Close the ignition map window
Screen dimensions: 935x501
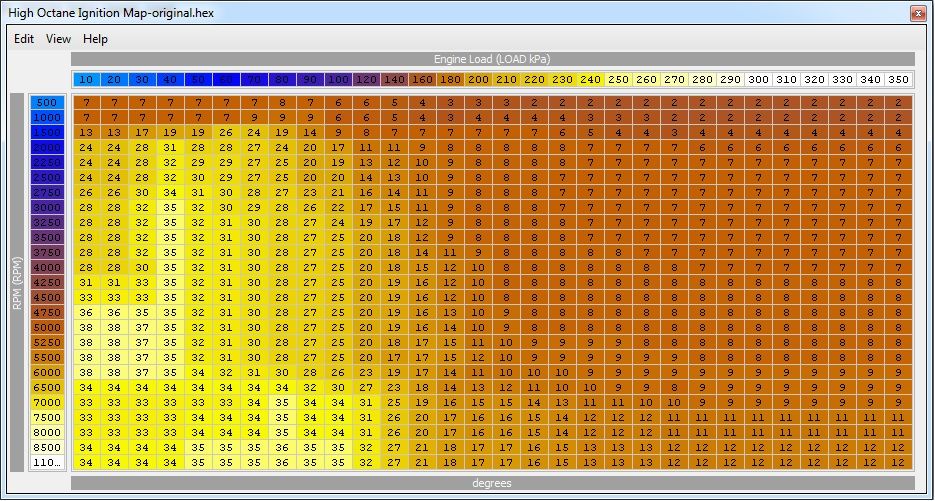tap(917, 13)
